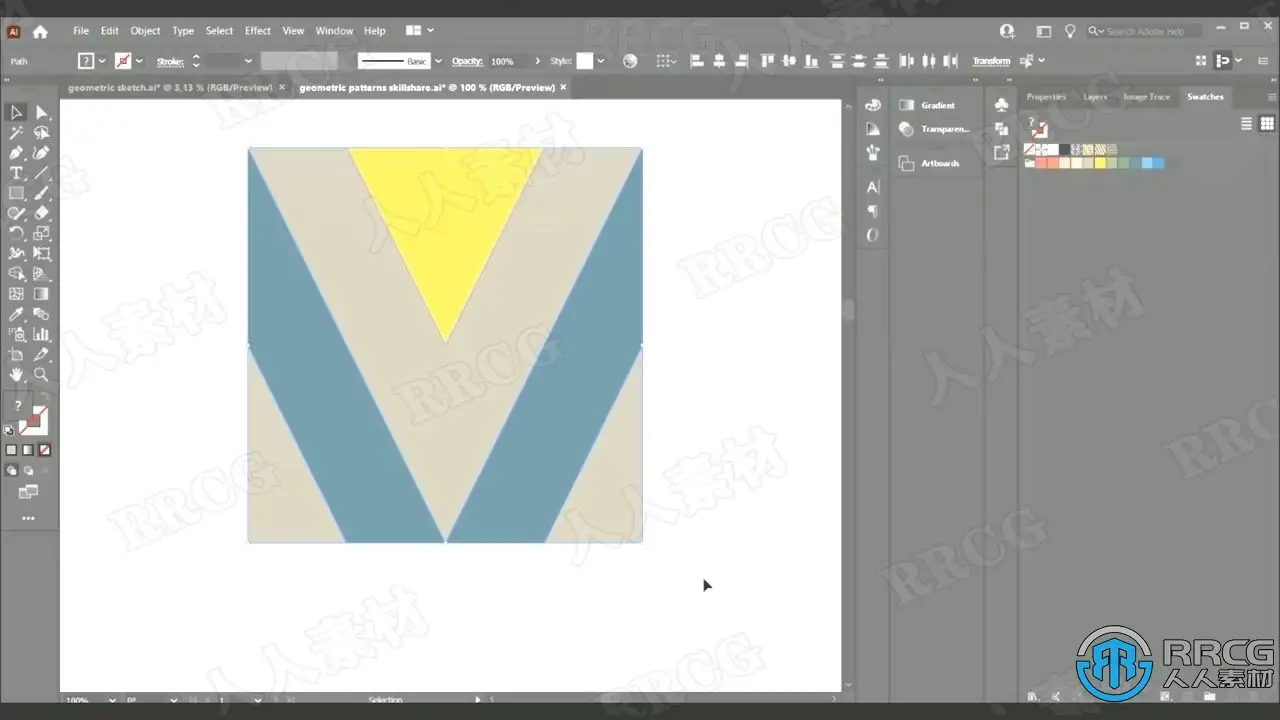This screenshot has height=720, width=1280.
Task: Select the Selection tool arrow
Action: click(16, 112)
